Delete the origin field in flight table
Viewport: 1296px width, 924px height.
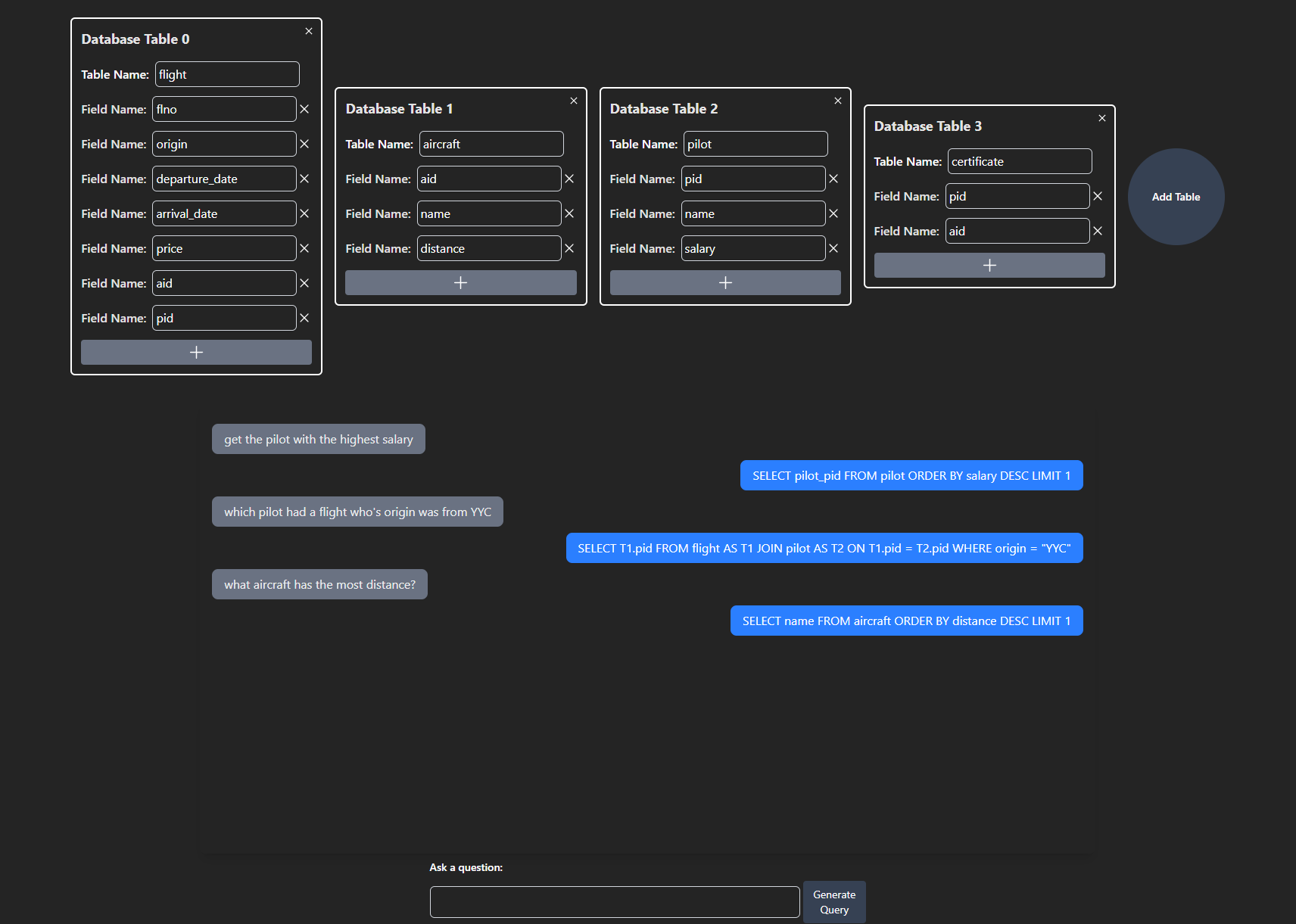coord(304,144)
